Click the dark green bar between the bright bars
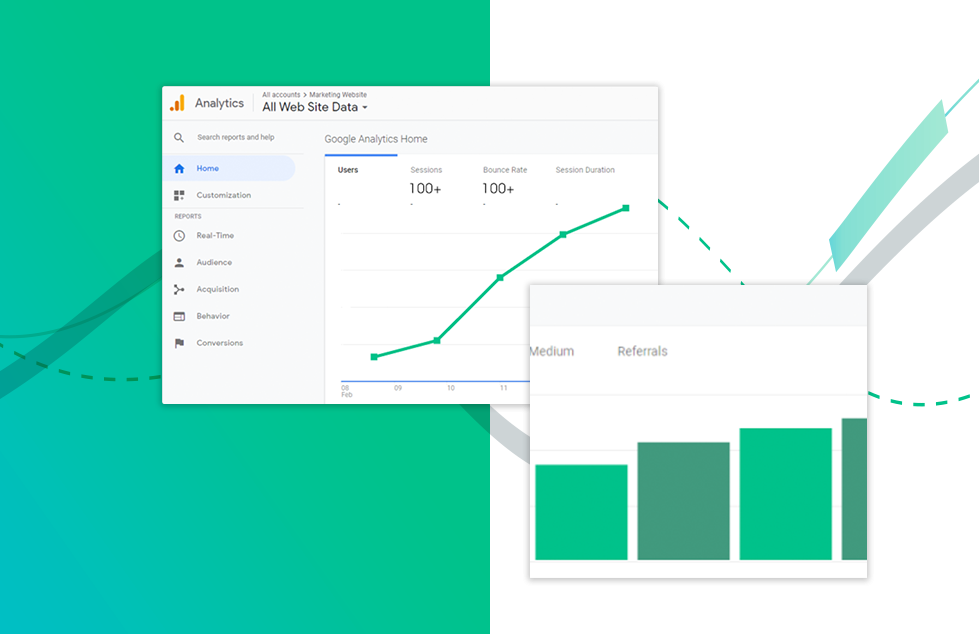Screen dimensions: 979x634 tap(683, 501)
